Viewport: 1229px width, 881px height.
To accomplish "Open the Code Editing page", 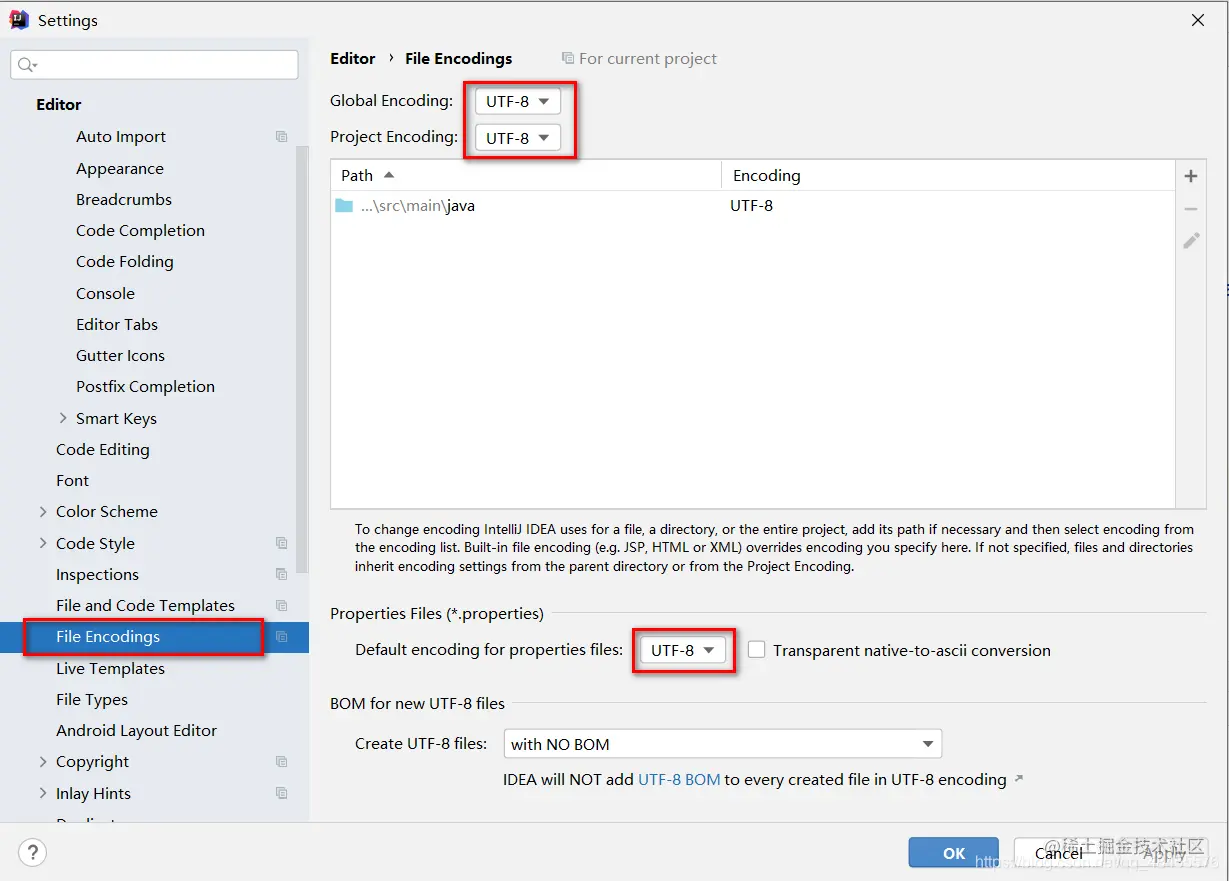I will click(103, 449).
